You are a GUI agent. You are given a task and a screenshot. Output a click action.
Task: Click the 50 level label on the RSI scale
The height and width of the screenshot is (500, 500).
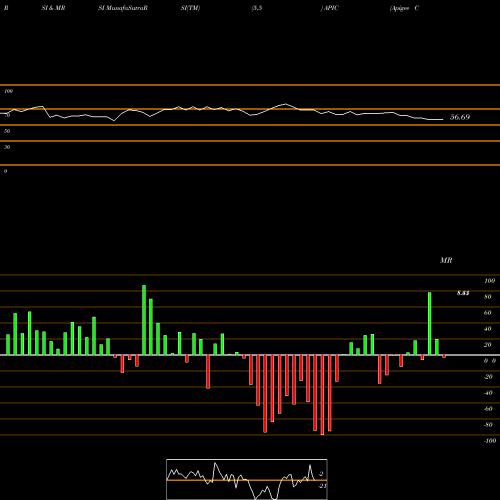coord(7,131)
